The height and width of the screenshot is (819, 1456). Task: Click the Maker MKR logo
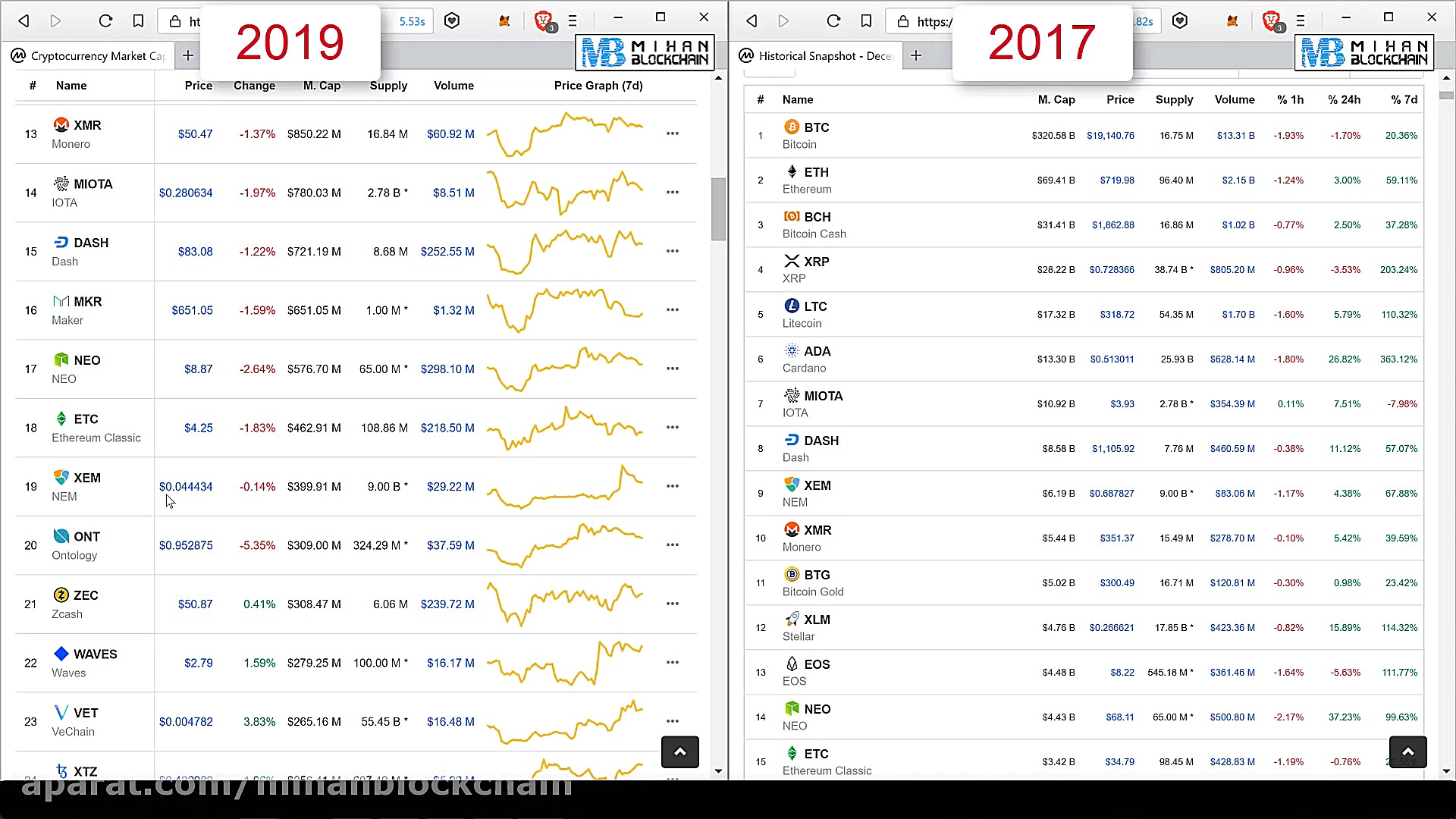click(61, 301)
